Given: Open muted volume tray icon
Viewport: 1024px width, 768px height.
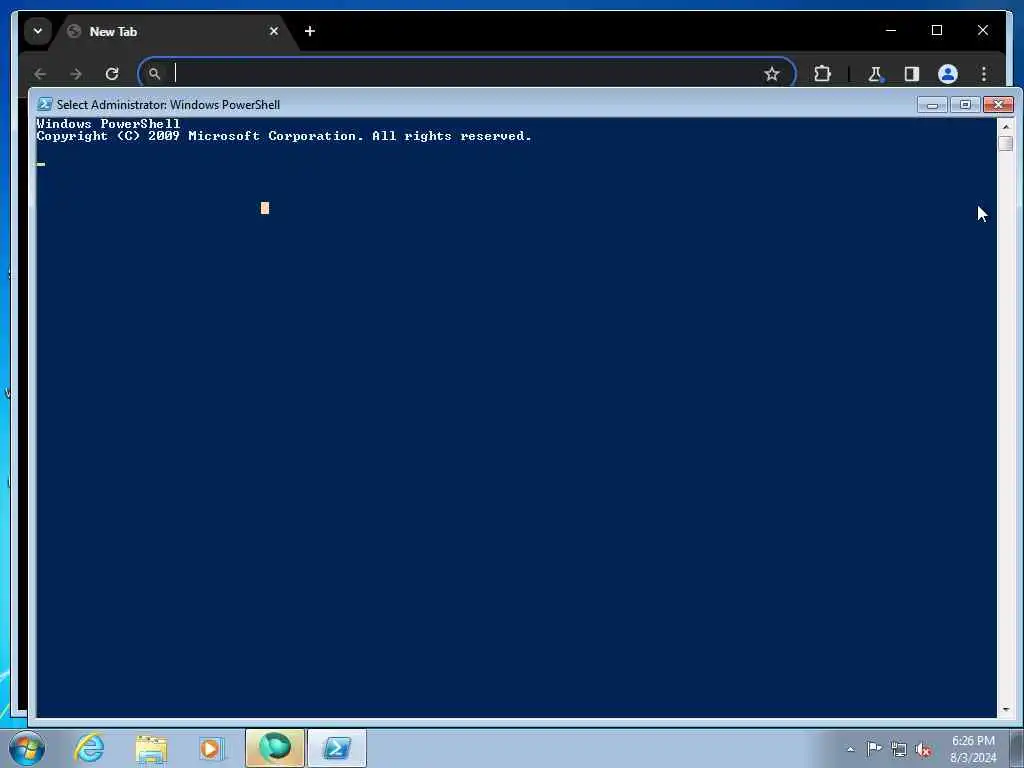Looking at the screenshot, I should pyautogui.click(x=923, y=750).
